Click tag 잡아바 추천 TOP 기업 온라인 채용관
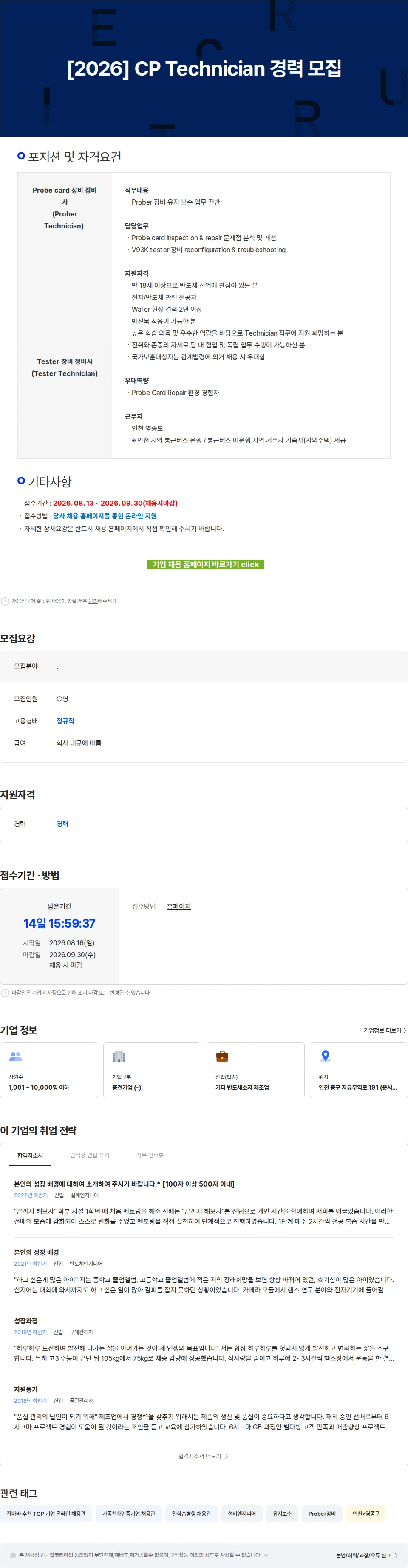 click(46, 1514)
